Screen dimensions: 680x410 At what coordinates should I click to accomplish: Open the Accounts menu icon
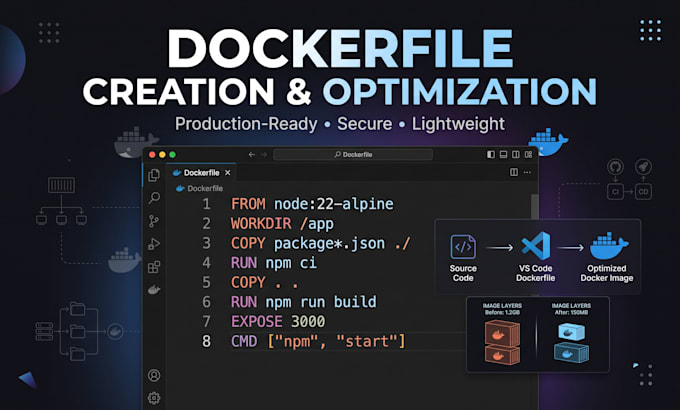coord(154,375)
